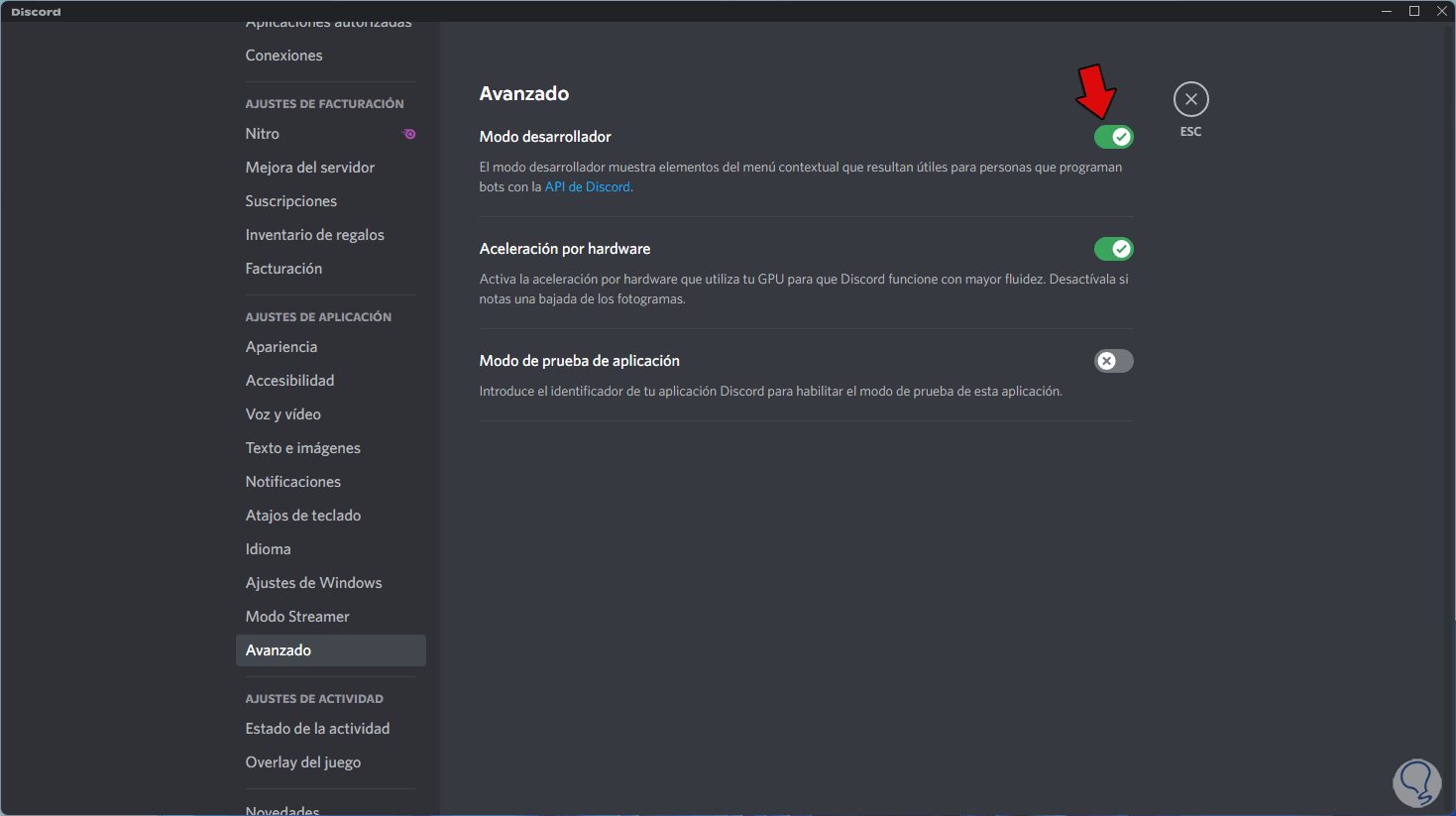Image resolution: width=1456 pixels, height=816 pixels.
Task: Open the API de Discord link
Action: tap(588, 187)
